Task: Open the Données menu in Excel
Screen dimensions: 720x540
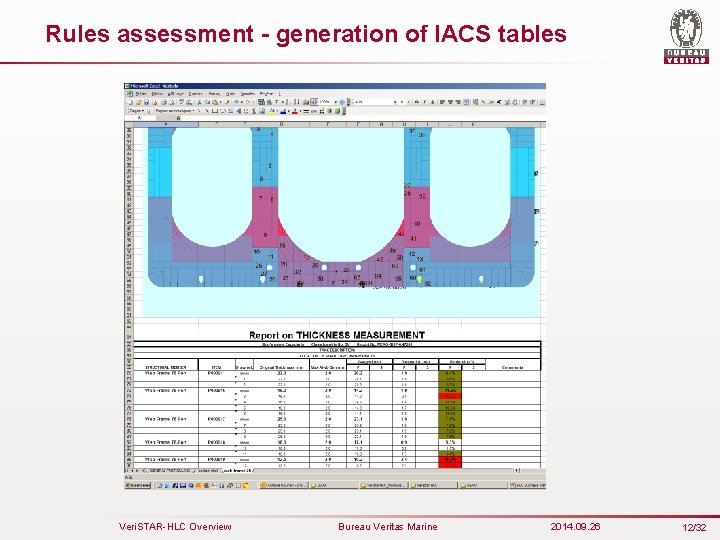Action: (248, 94)
